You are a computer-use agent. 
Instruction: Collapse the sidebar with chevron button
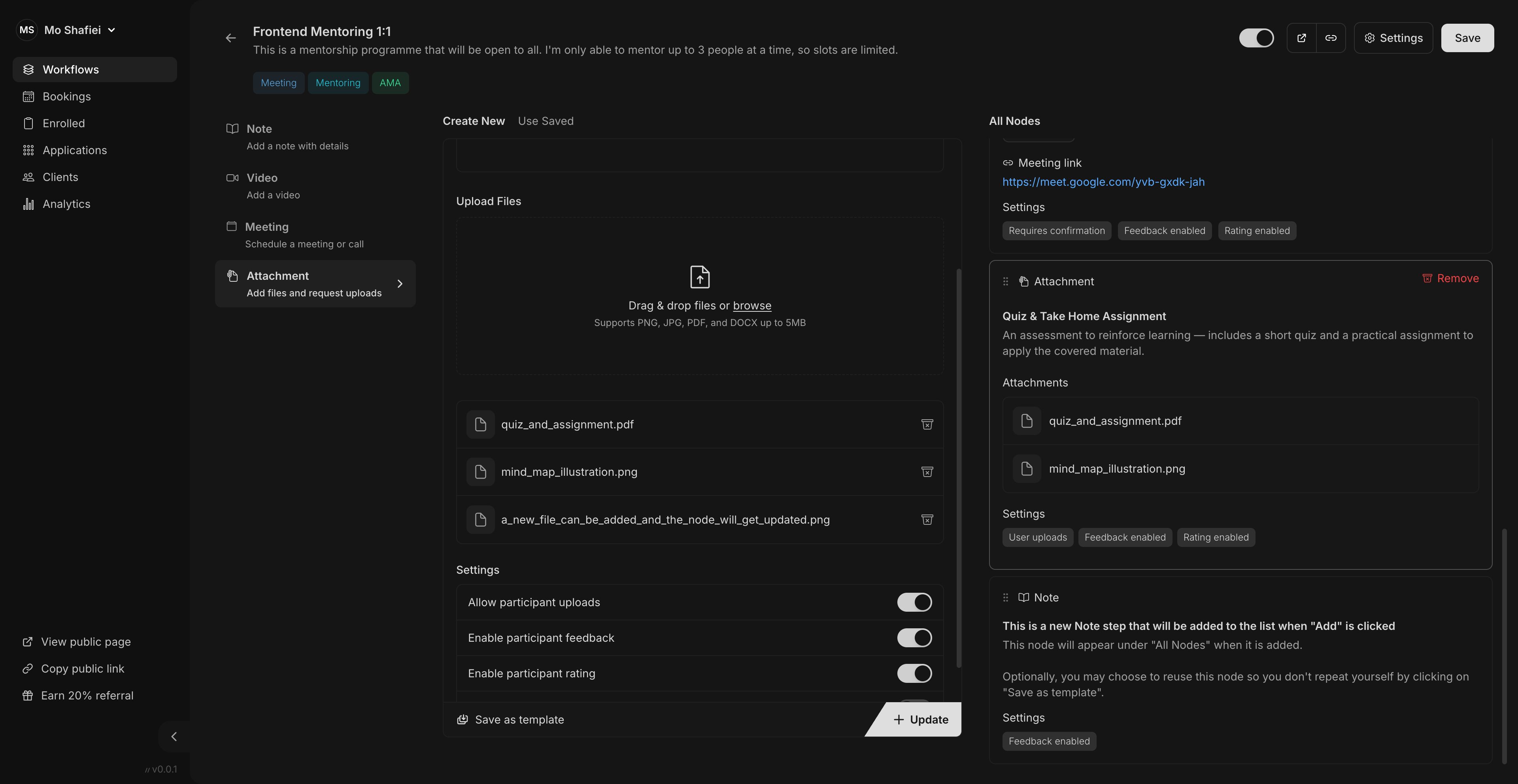point(174,736)
